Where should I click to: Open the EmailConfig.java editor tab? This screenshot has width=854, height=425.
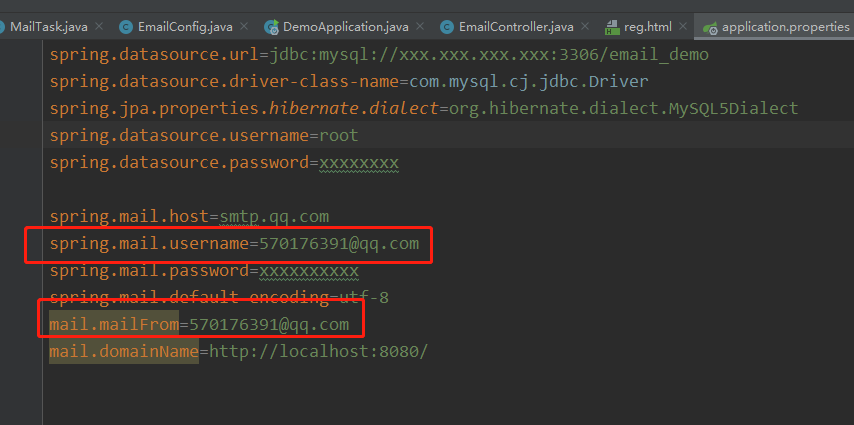point(185,26)
